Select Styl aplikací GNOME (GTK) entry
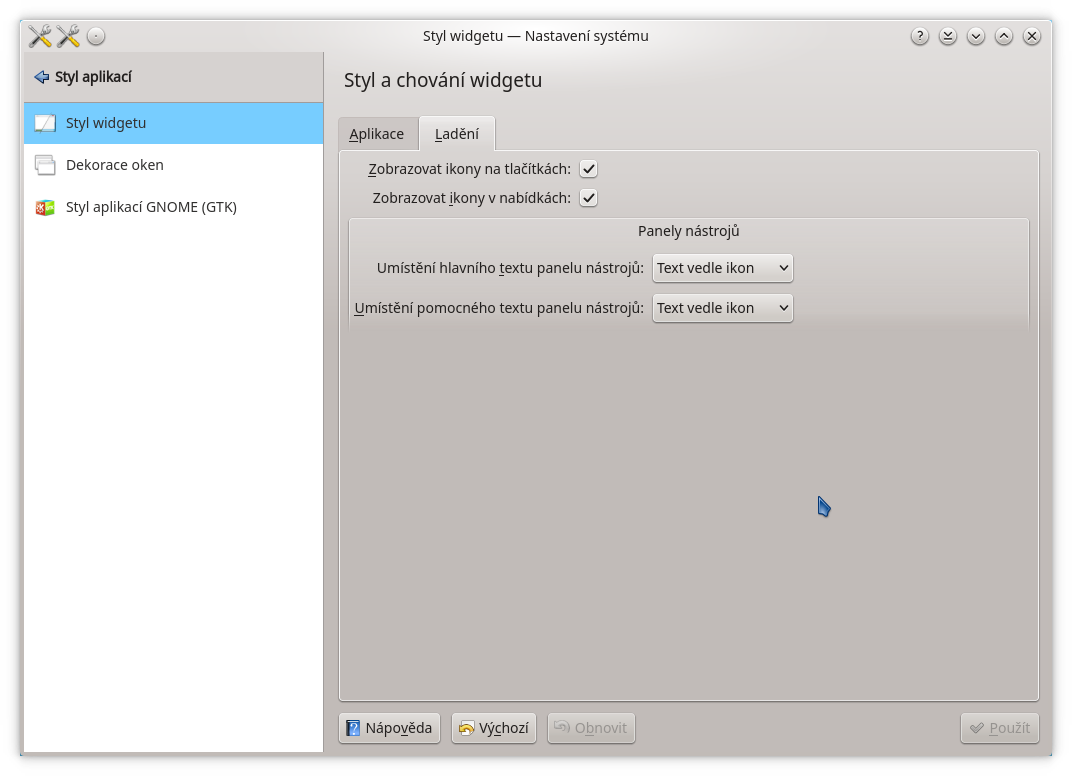The width and height of the screenshot is (1072, 776). coord(151,207)
